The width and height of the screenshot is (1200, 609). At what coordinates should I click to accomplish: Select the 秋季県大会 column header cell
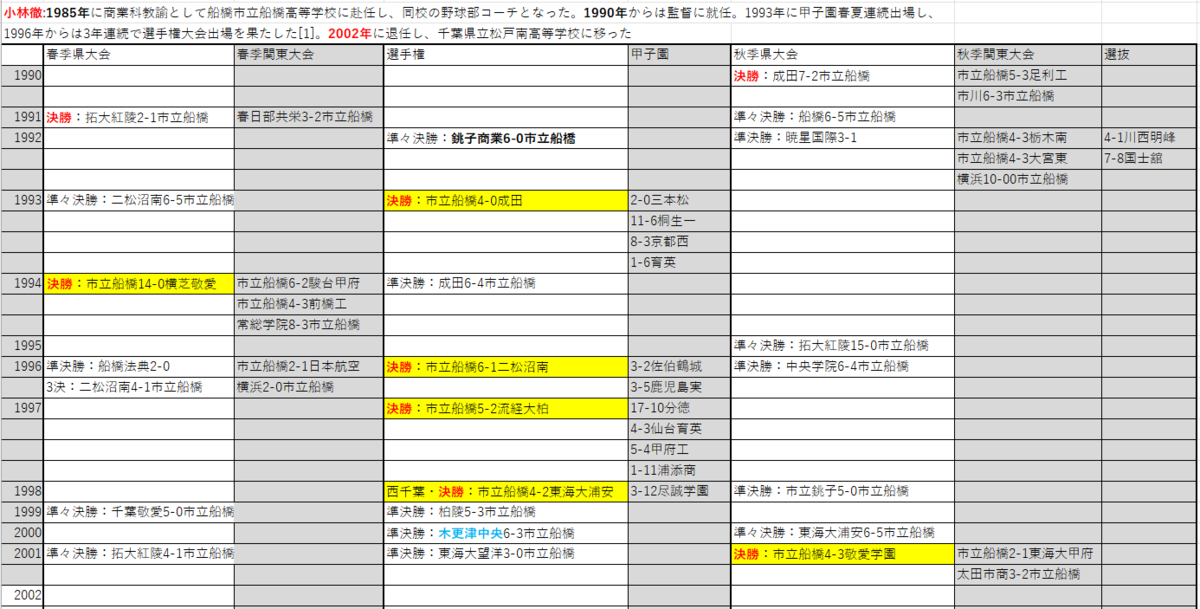click(842, 55)
